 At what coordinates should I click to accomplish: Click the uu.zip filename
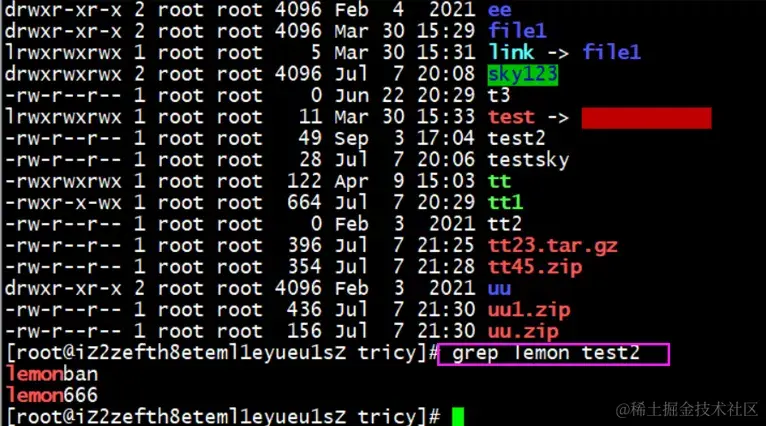523,332
